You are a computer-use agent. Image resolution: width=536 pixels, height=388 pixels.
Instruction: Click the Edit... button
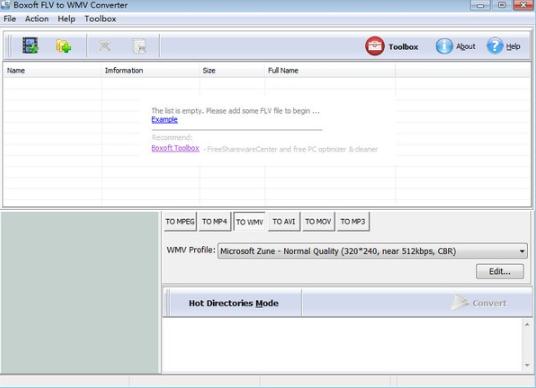click(500, 271)
